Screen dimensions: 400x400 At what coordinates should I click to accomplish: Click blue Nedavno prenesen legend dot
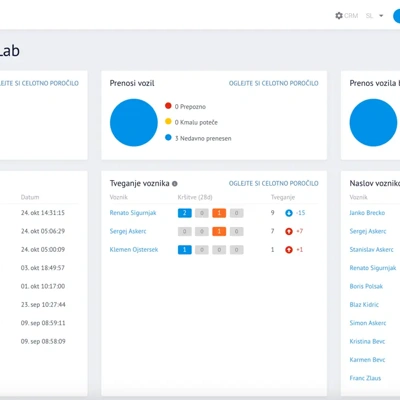tap(168, 137)
